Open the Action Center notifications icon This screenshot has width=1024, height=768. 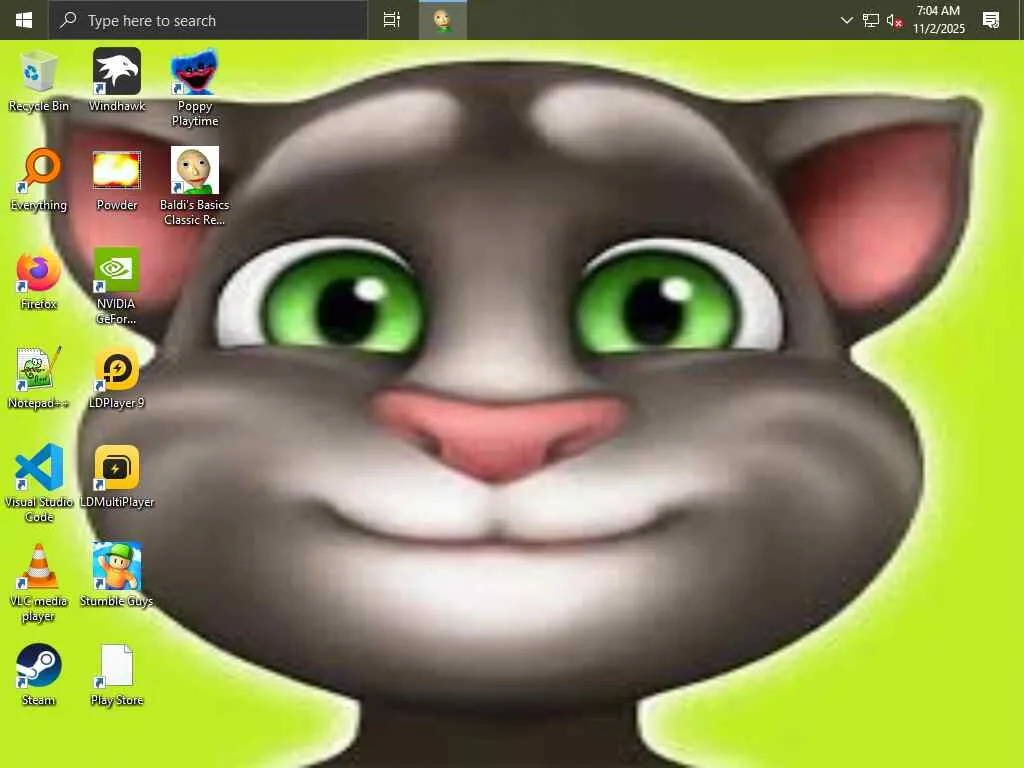click(x=991, y=20)
